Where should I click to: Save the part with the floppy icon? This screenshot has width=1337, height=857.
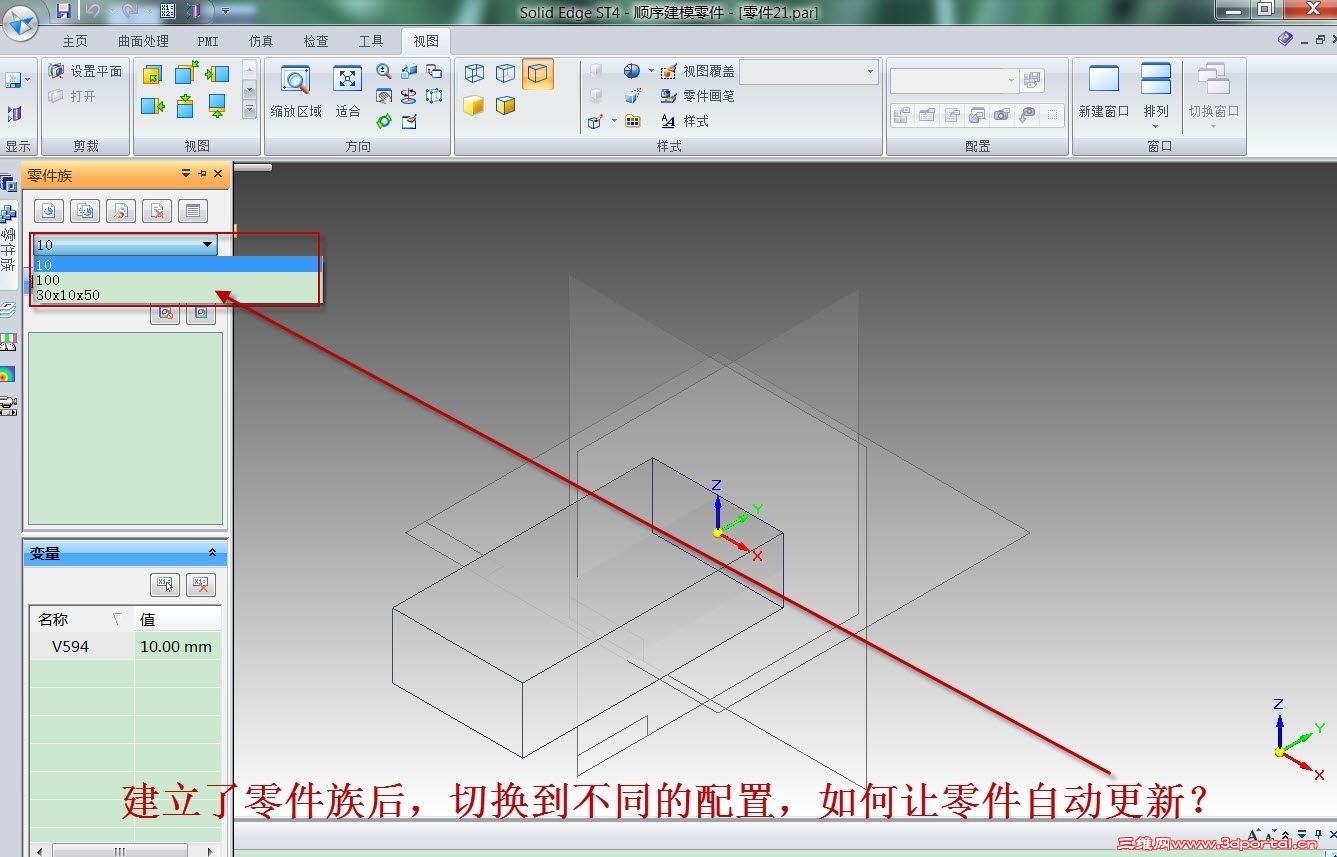click(x=63, y=11)
